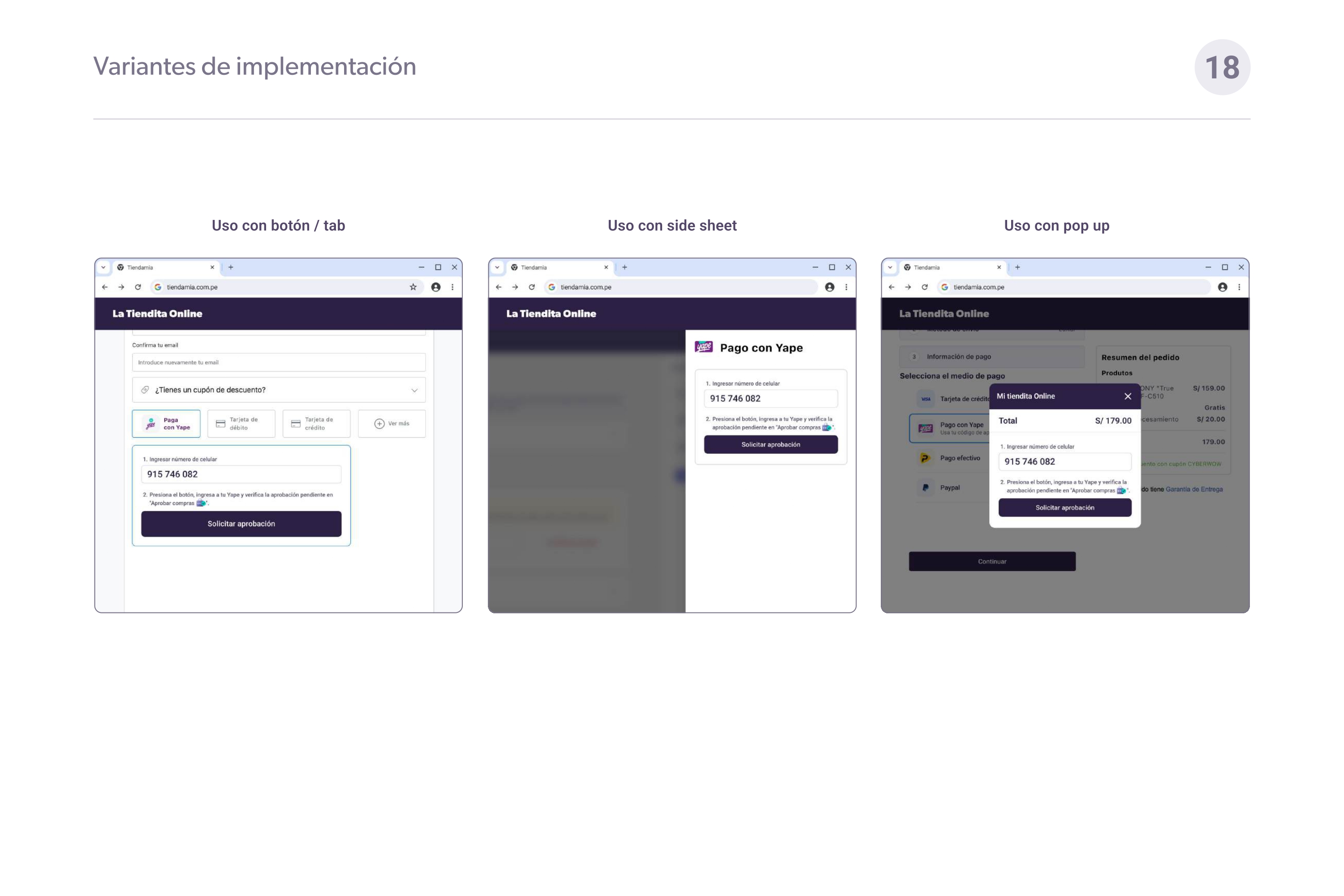Click reload icon in left browser window
The width and height of the screenshot is (1344, 896).
[138, 287]
